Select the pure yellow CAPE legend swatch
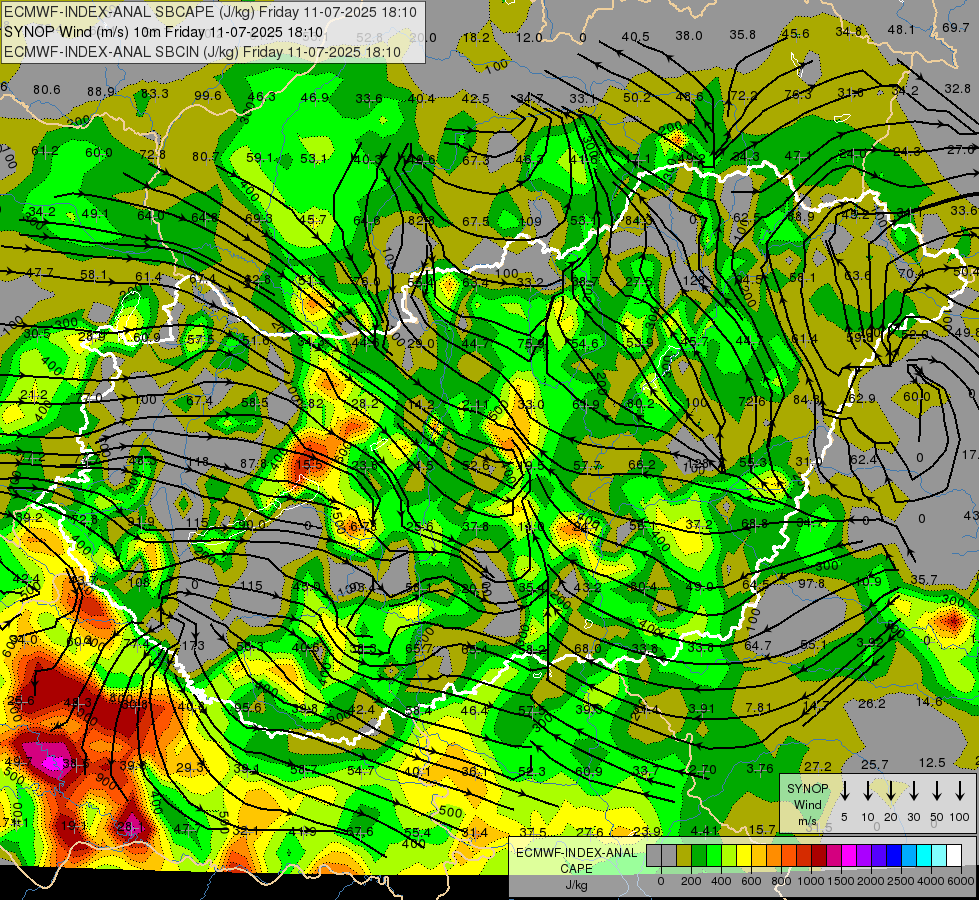The height and width of the screenshot is (900, 979). 744,855
